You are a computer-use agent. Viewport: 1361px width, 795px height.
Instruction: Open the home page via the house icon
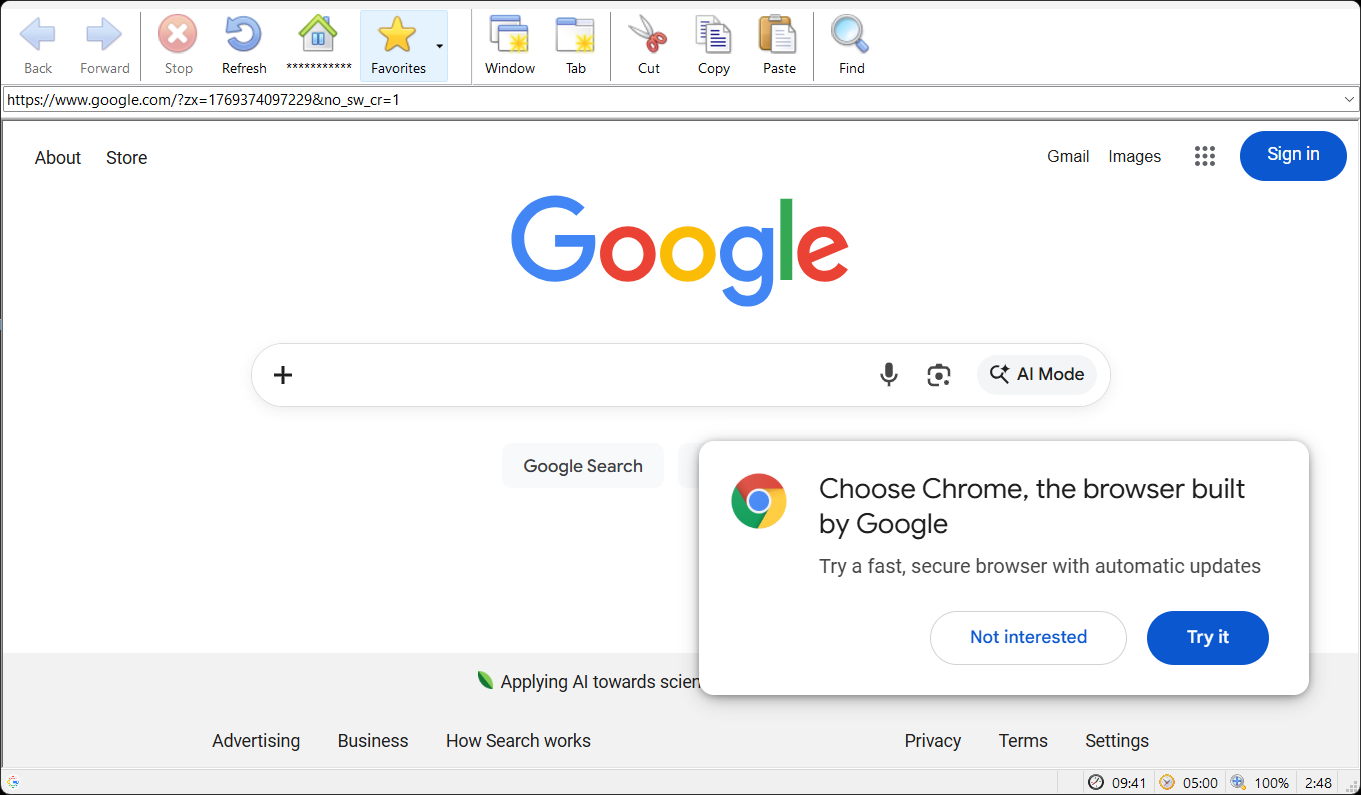[x=318, y=33]
